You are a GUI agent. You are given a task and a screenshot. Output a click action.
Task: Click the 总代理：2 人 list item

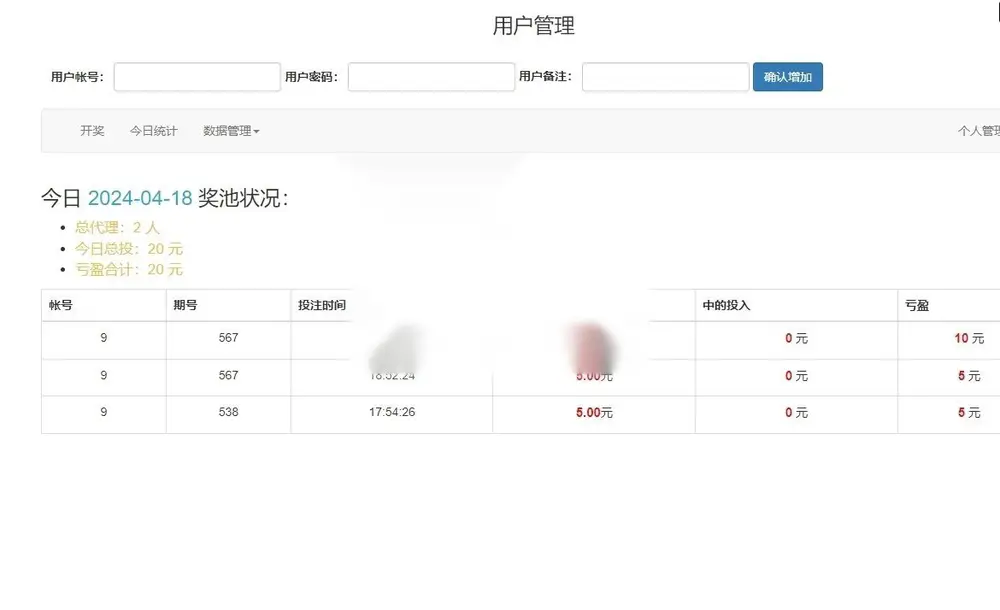[117, 227]
